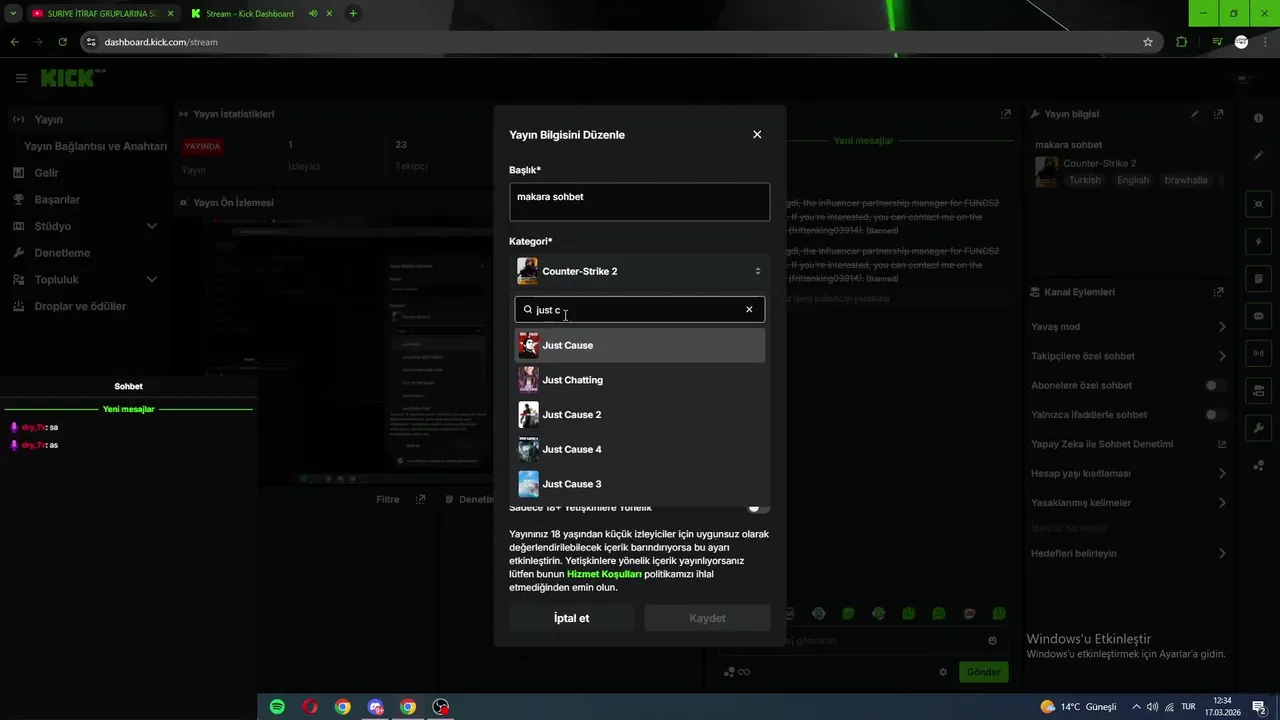
Task: Open Droplar ve ödüller in the sidebar
Action: pos(85,306)
